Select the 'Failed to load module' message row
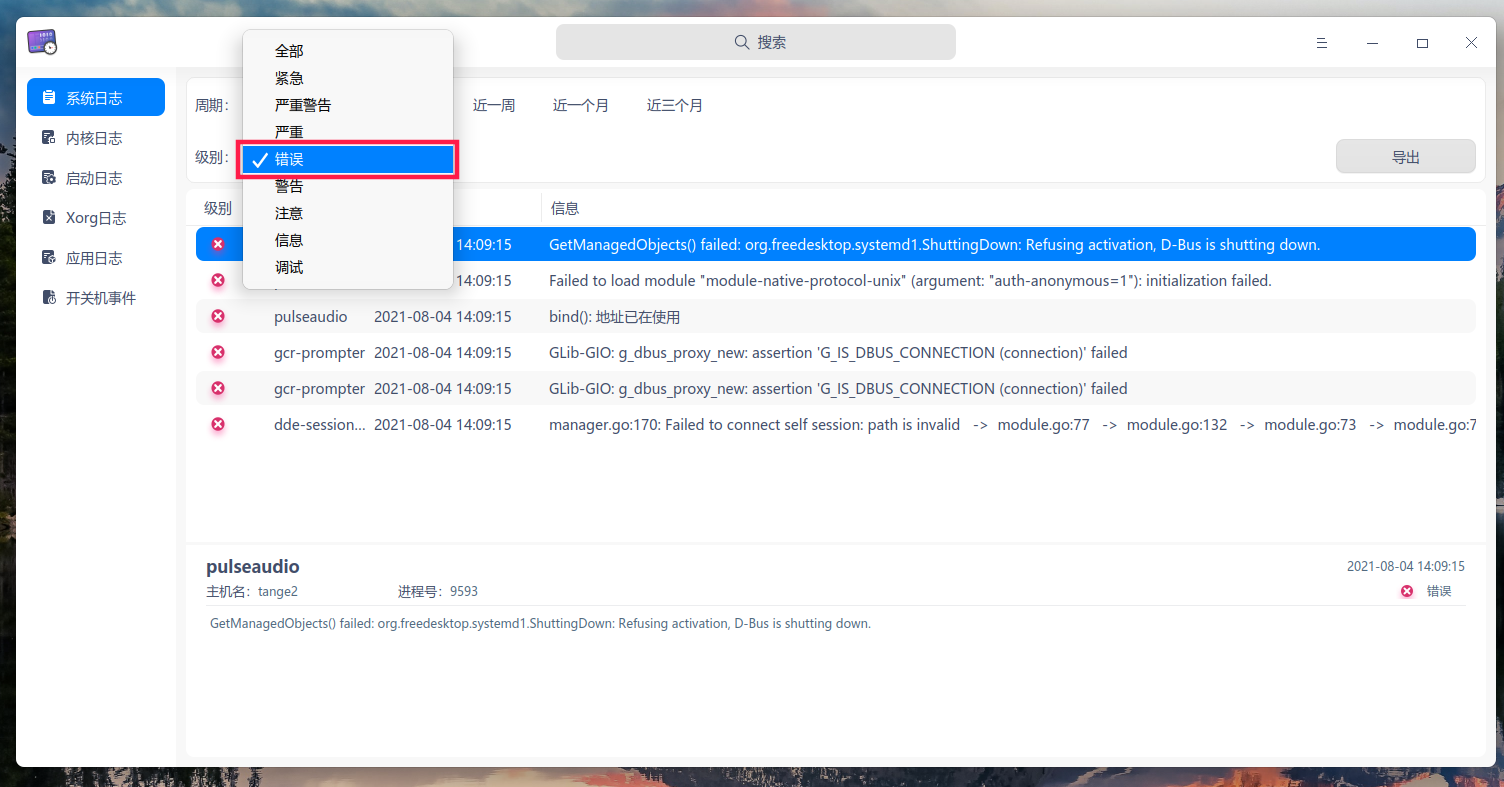The image size is (1504, 787). (910, 281)
